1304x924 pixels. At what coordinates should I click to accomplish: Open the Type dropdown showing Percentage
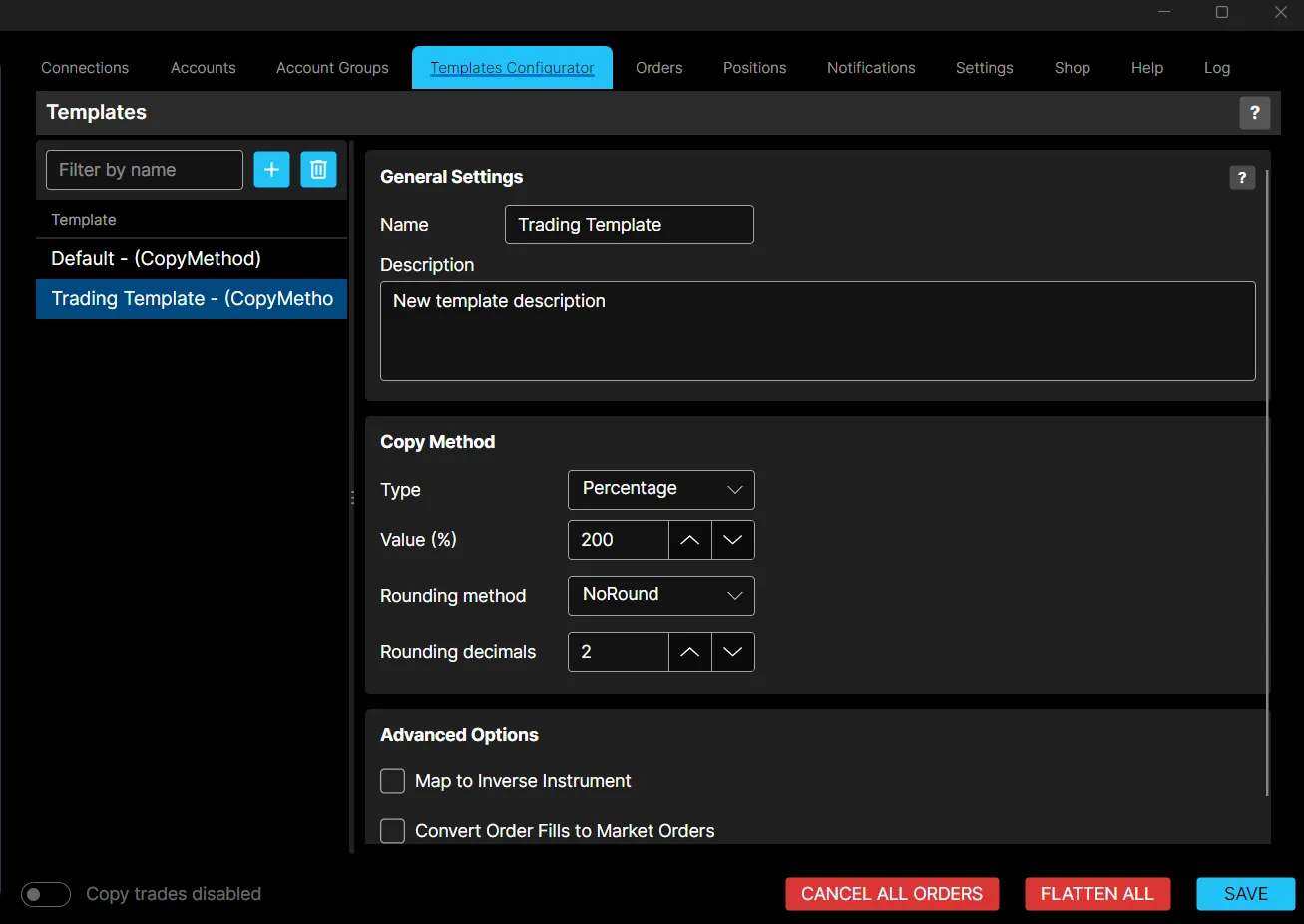point(661,489)
